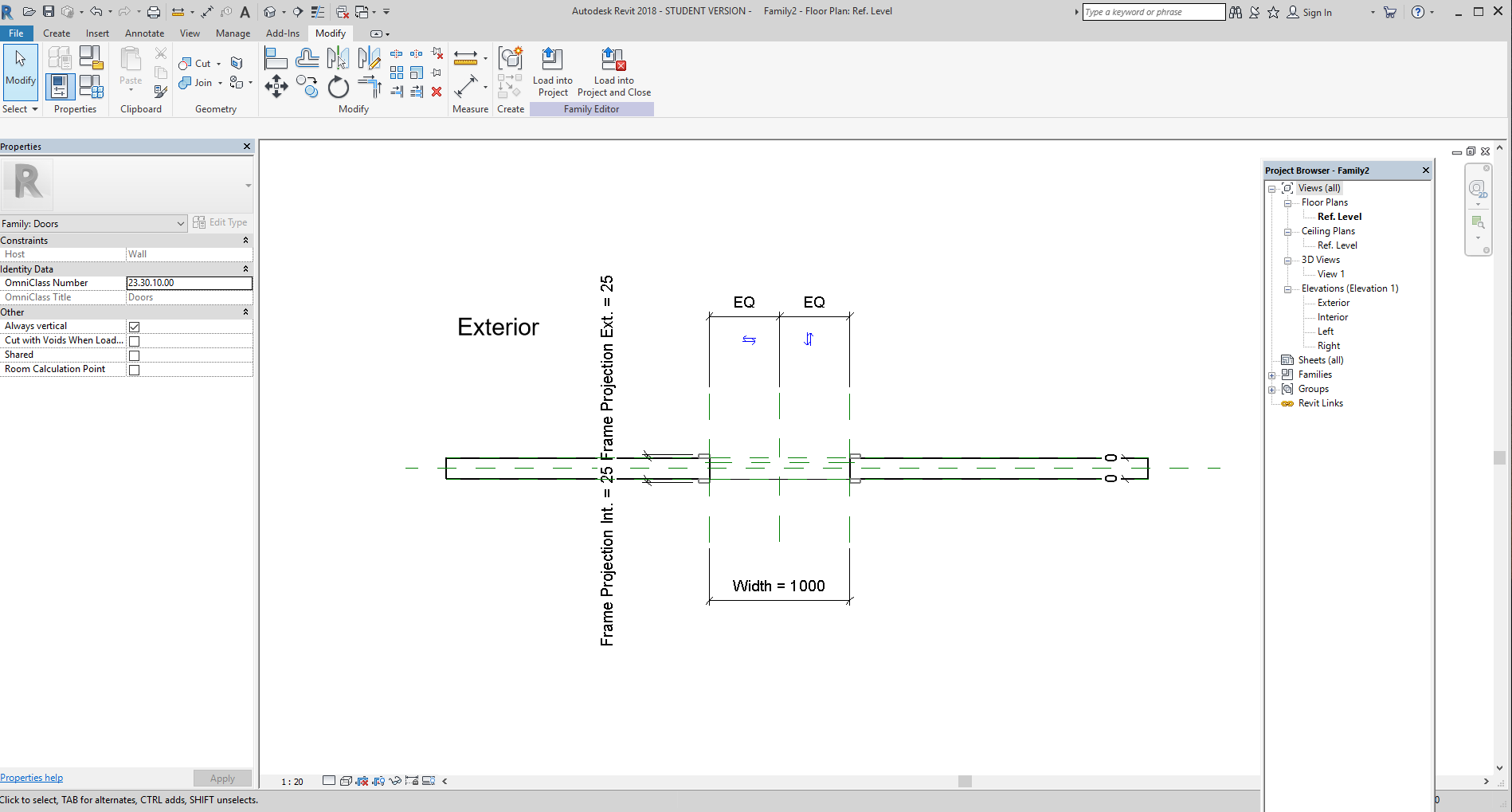Select the Offset tool icon

(x=307, y=58)
